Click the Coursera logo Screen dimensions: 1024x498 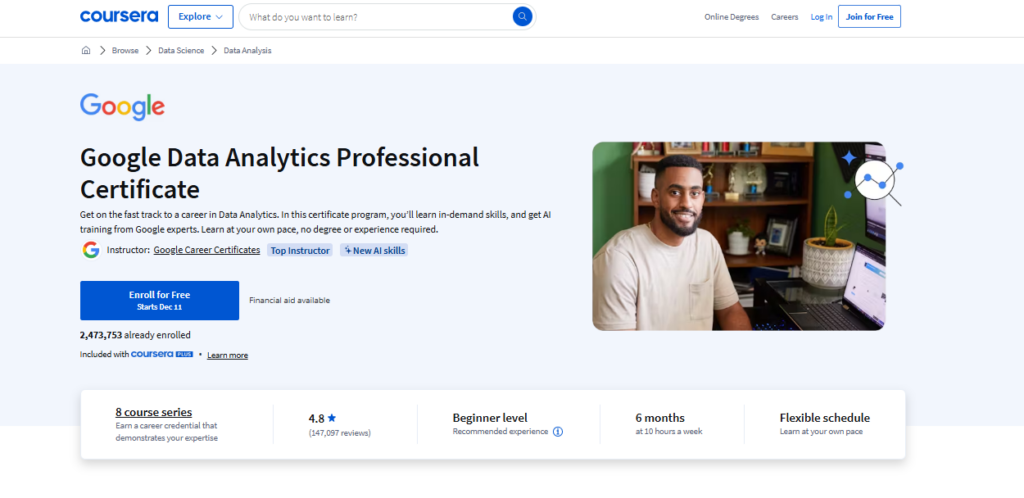coord(119,16)
